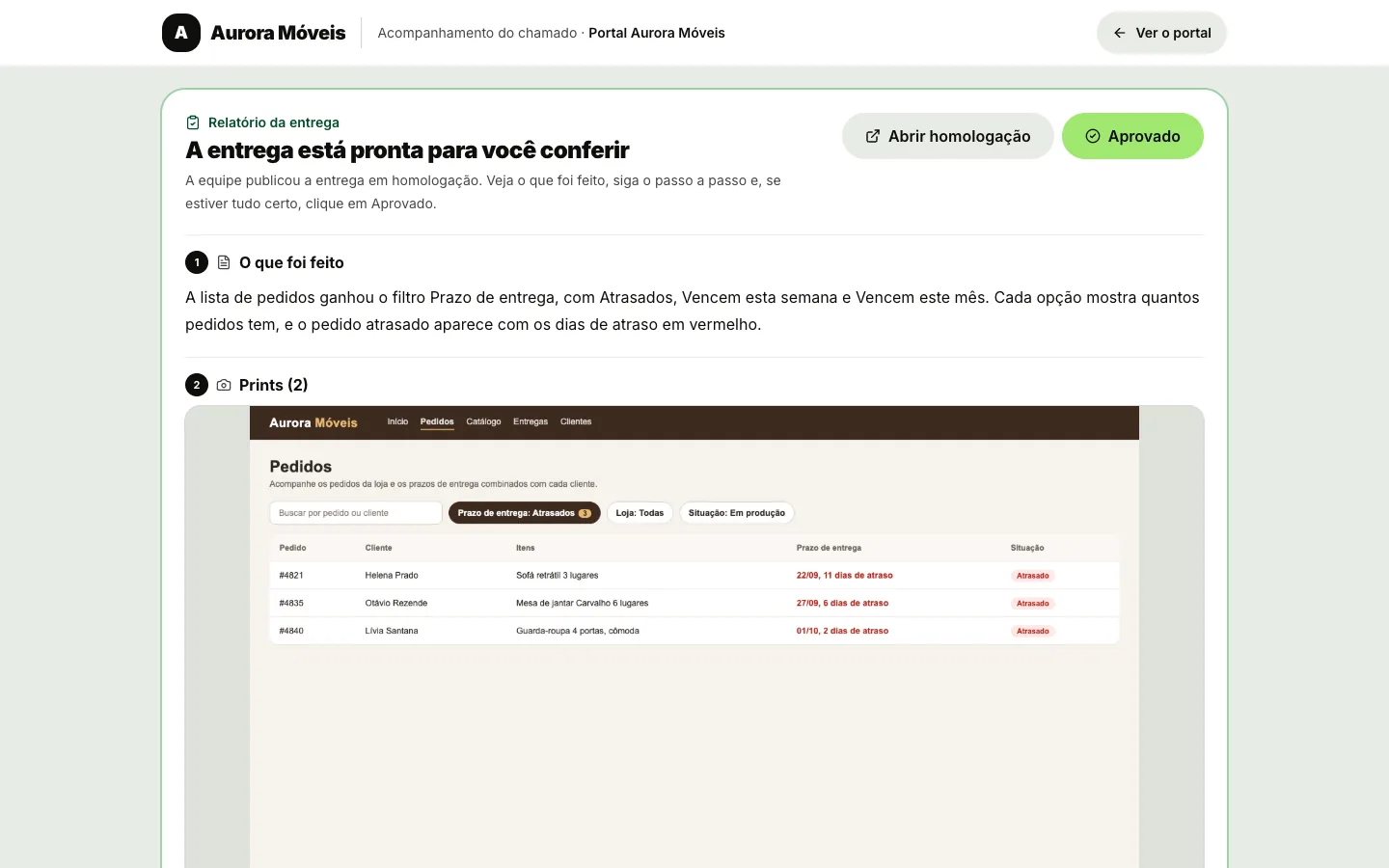This screenshot has width=1389, height=868.
Task: Select the "O que foi feito" section heading
Action: pyautogui.click(x=291, y=262)
